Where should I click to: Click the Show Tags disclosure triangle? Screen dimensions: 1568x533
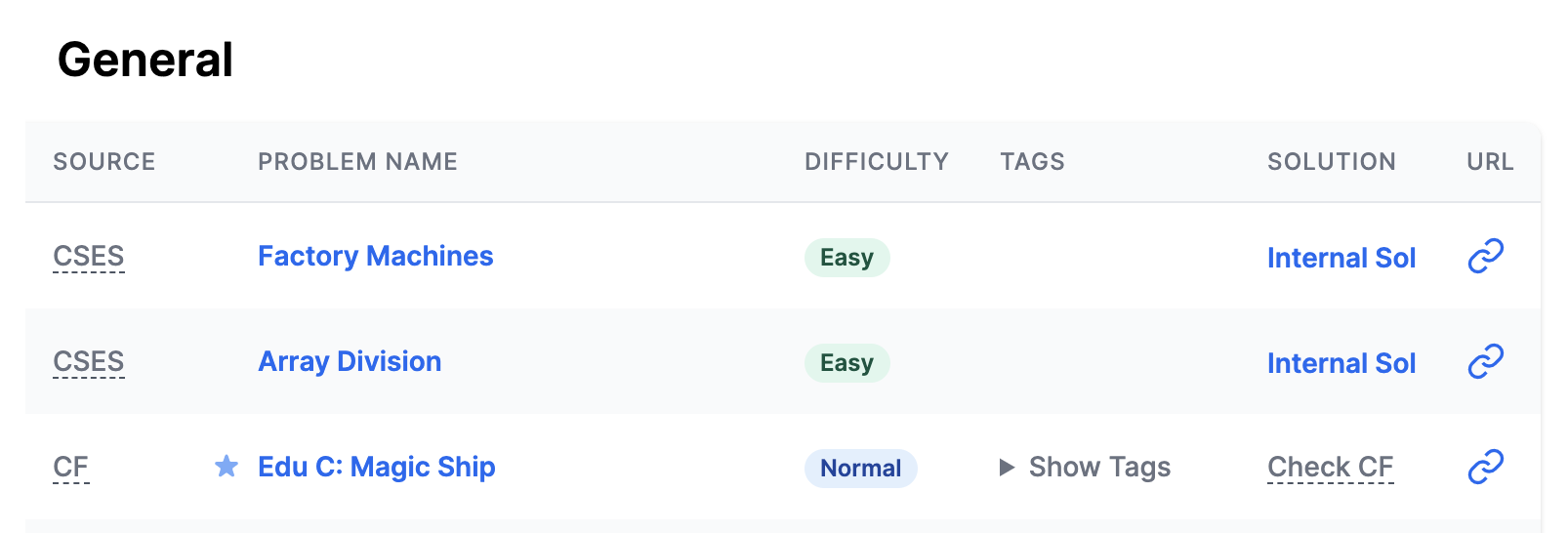point(1007,468)
